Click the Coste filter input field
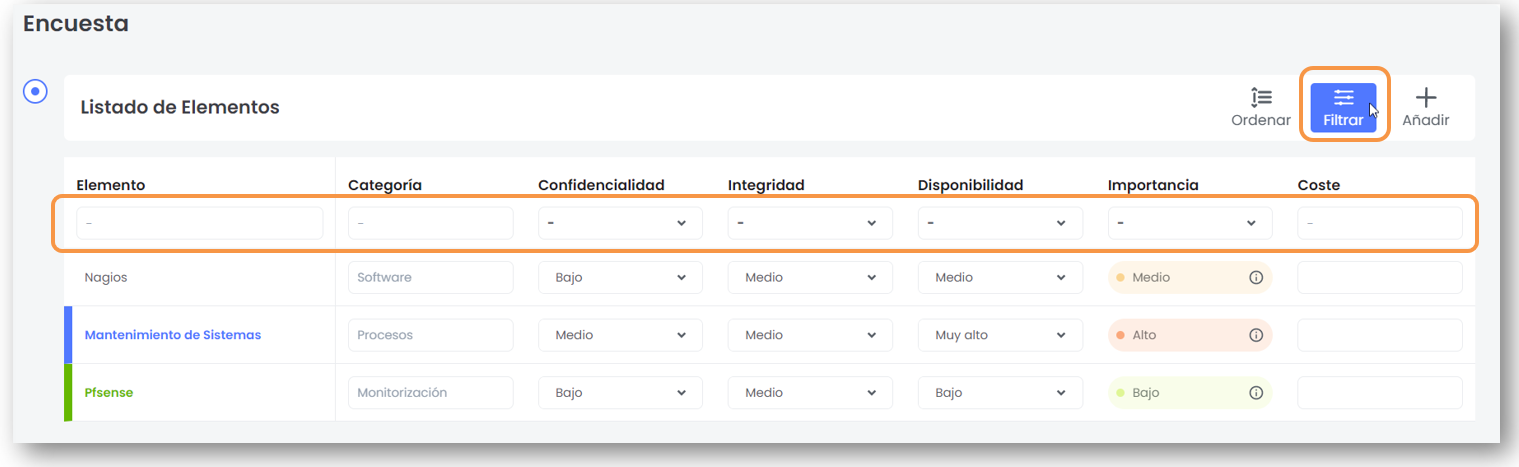1519x467 pixels. [x=1379, y=223]
